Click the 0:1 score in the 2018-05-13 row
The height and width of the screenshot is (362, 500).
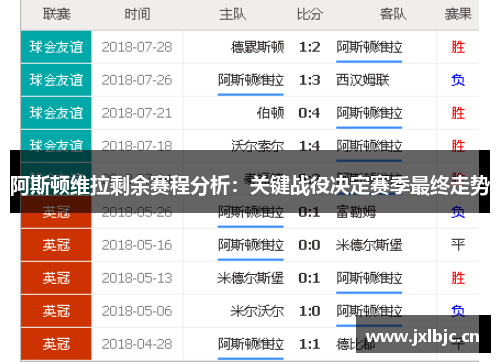point(309,278)
